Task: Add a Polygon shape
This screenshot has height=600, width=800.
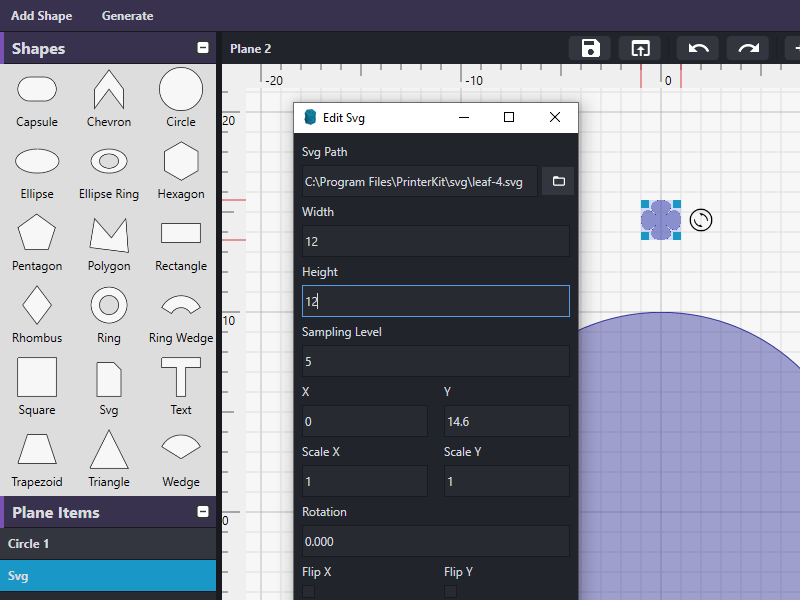Action: pos(109,243)
